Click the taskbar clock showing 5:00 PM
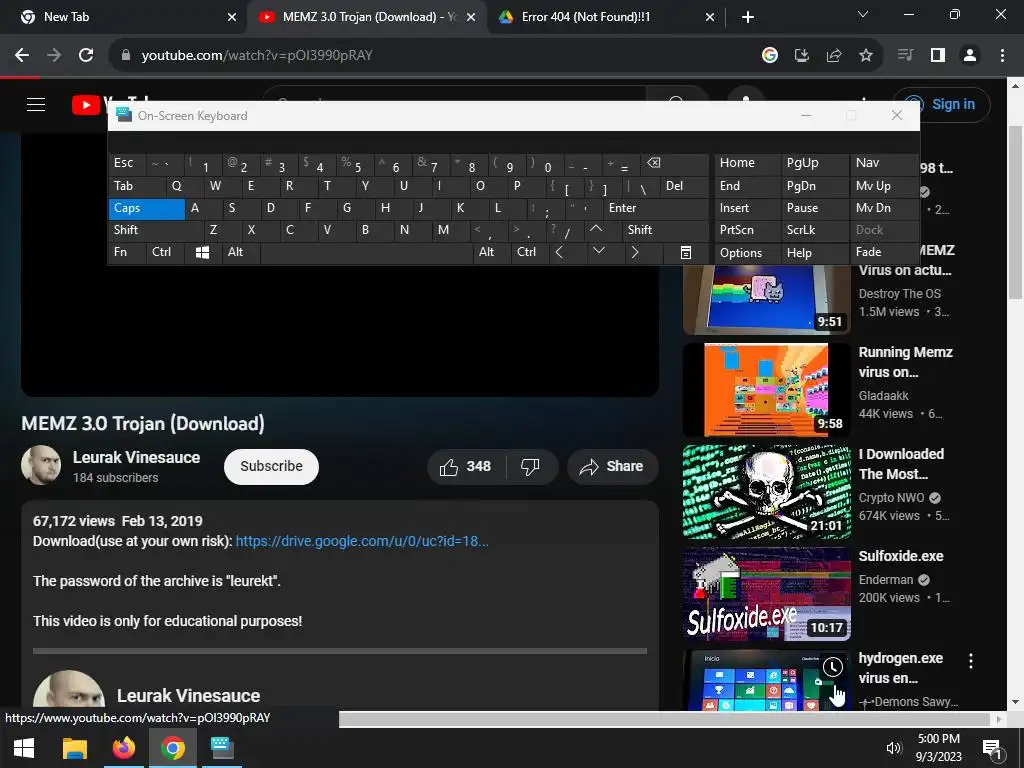1024x768 pixels. click(x=938, y=748)
